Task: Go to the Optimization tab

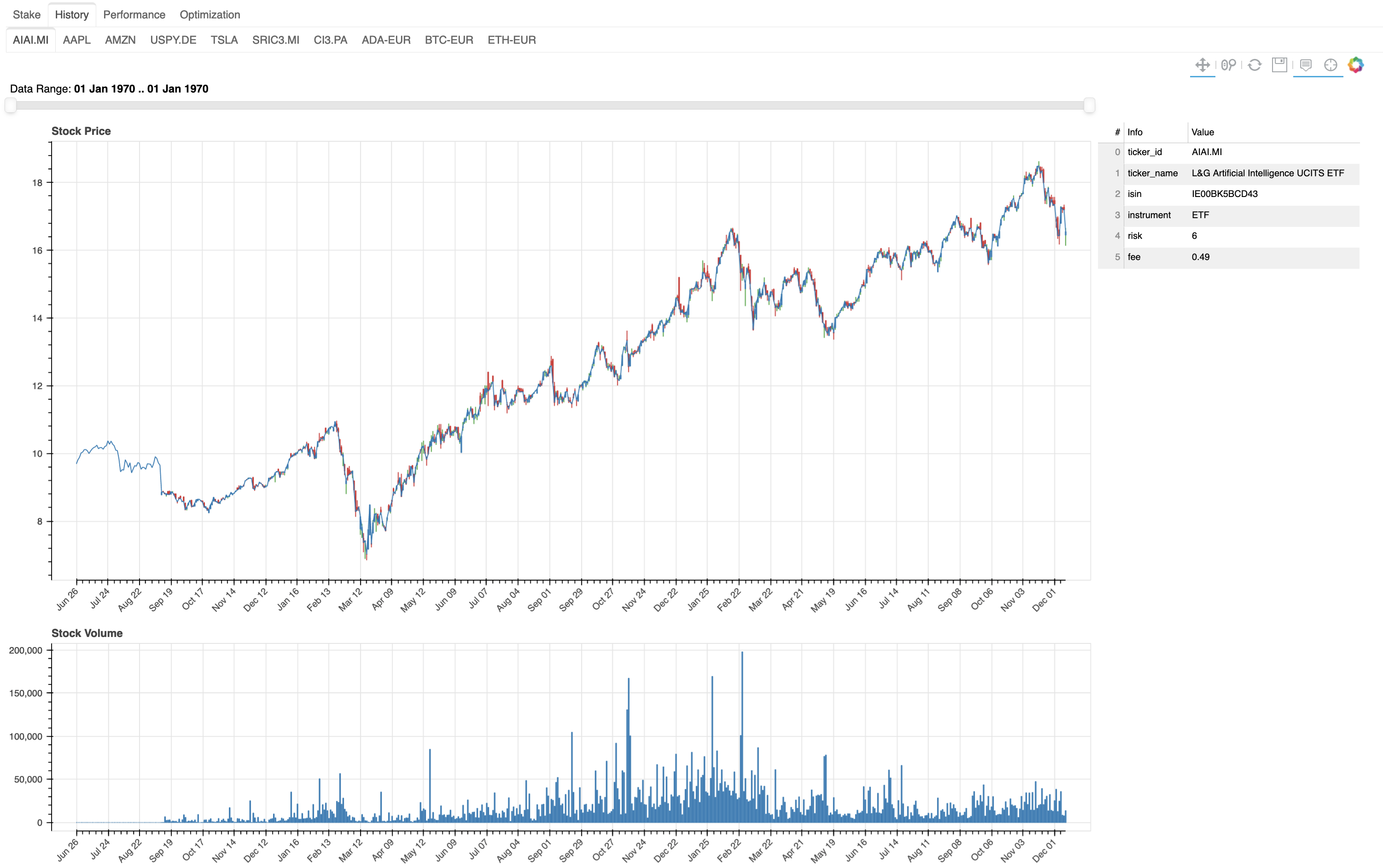Action: click(209, 15)
